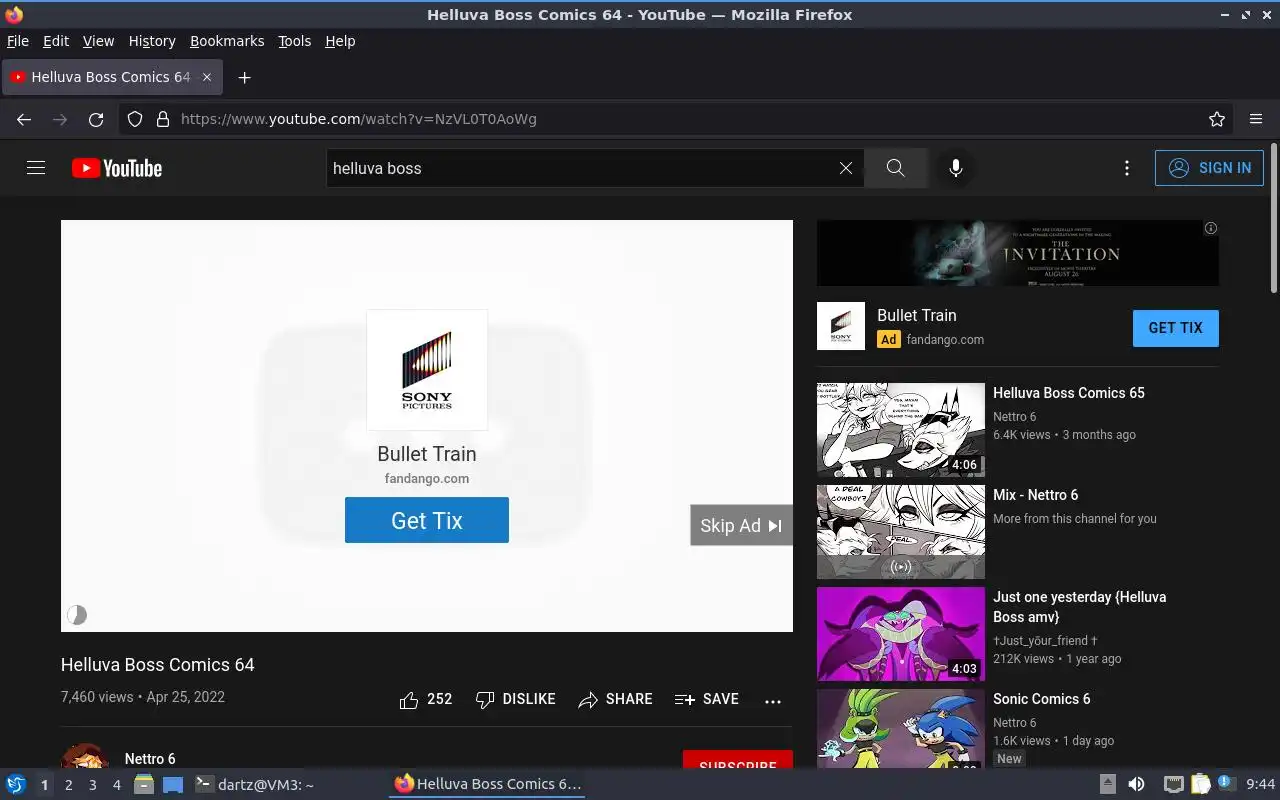The height and width of the screenshot is (800, 1280).
Task: Click the Nettro 6 channel avatar
Action: (x=85, y=756)
